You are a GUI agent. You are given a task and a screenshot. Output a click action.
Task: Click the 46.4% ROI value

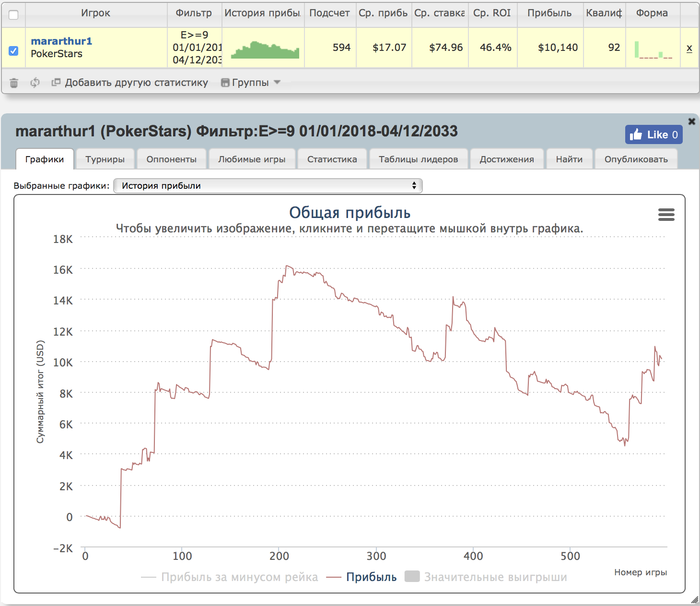[496, 47]
